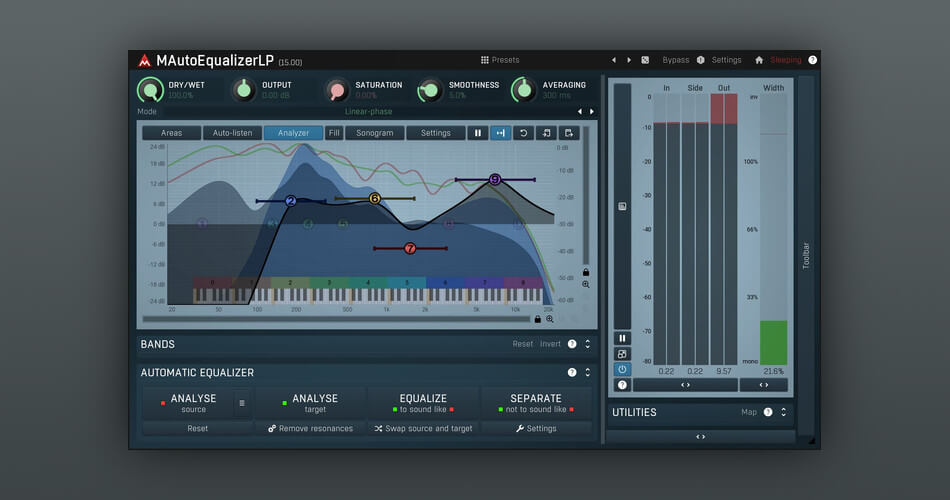Click the export curve icon in the analyzer toolbar
950x500 pixels.
click(569, 133)
